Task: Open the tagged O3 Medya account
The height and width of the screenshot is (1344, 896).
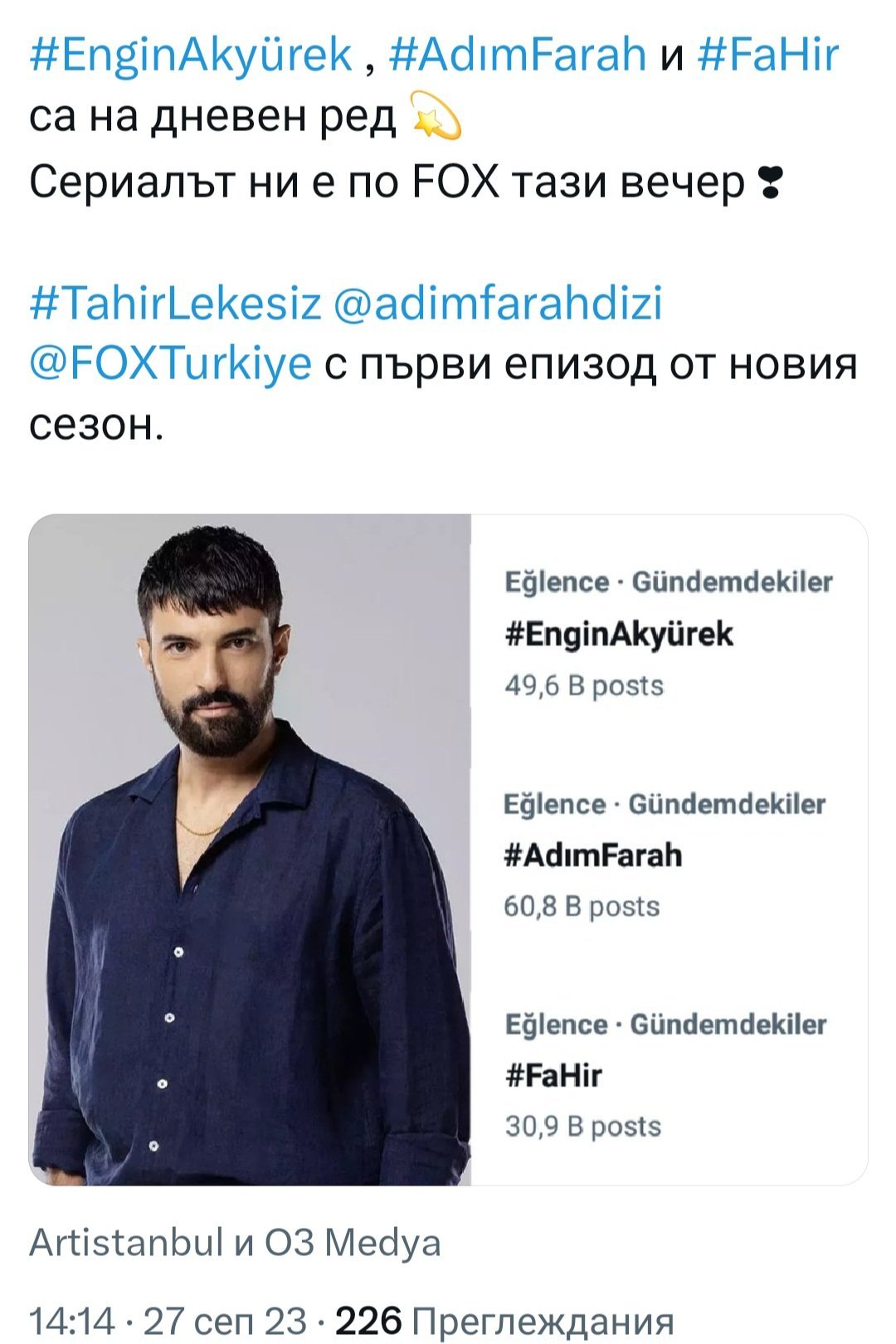Action: tap(353, 1243)
